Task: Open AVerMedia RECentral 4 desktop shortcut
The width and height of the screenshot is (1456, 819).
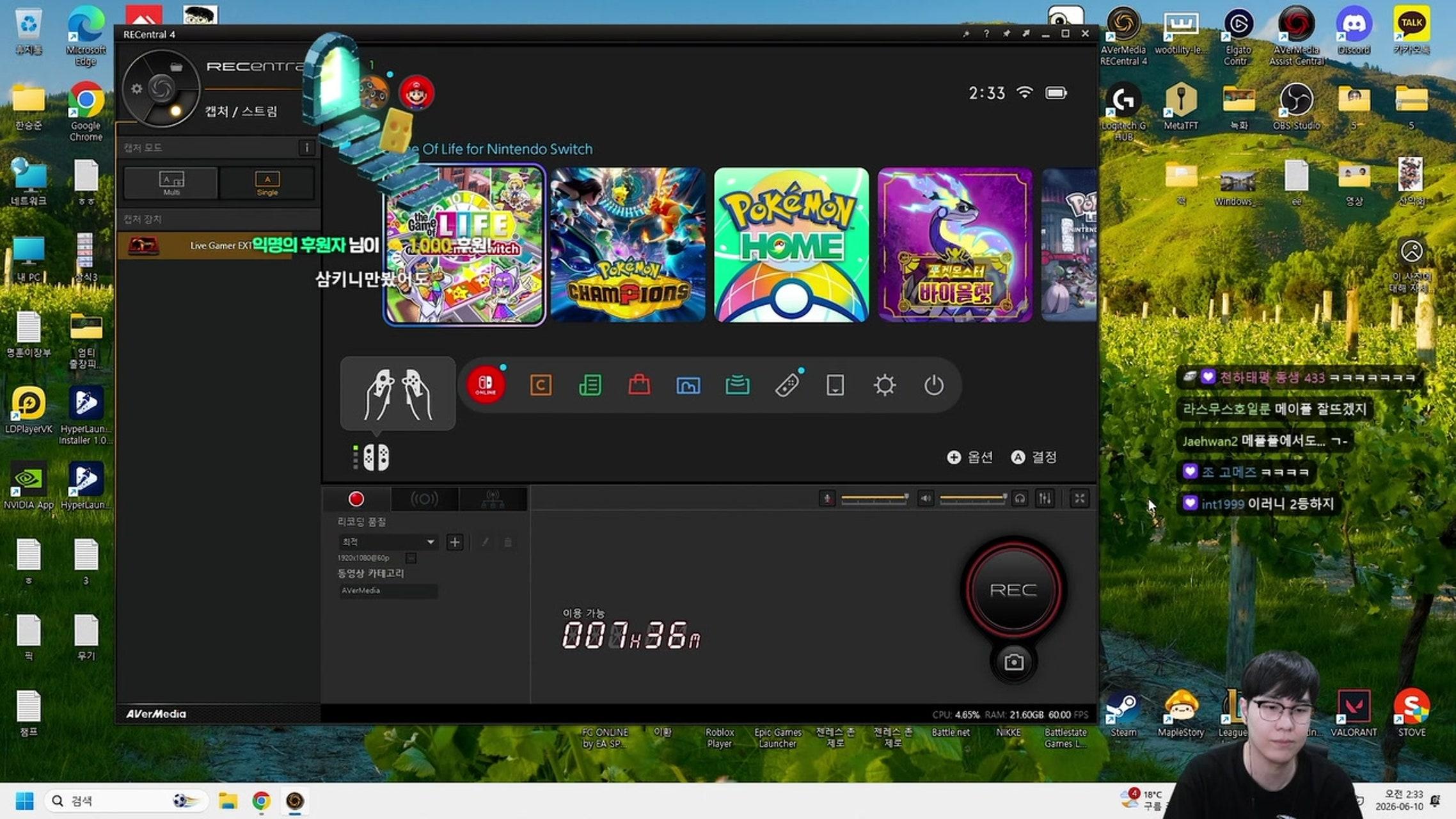Action: point(1123,36)
